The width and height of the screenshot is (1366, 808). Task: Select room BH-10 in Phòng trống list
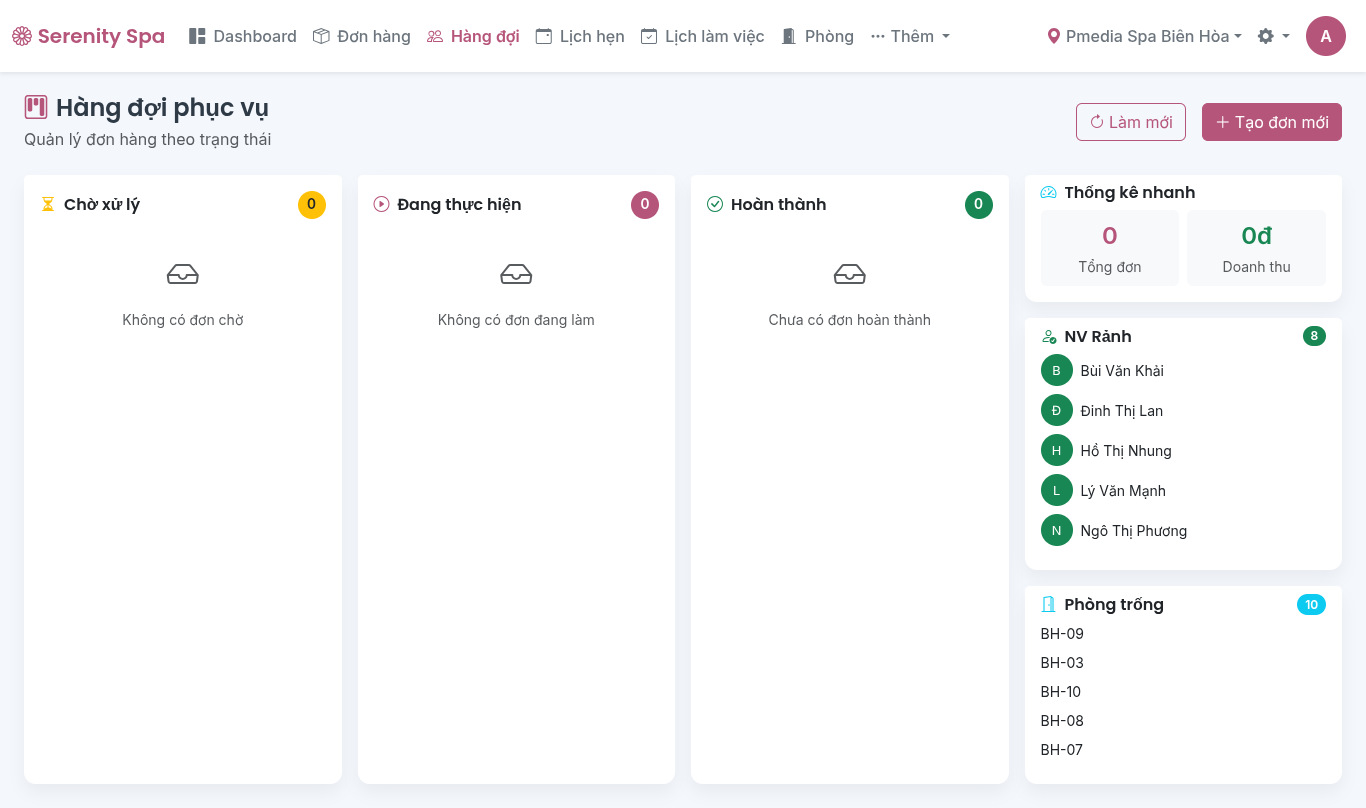1060,692
